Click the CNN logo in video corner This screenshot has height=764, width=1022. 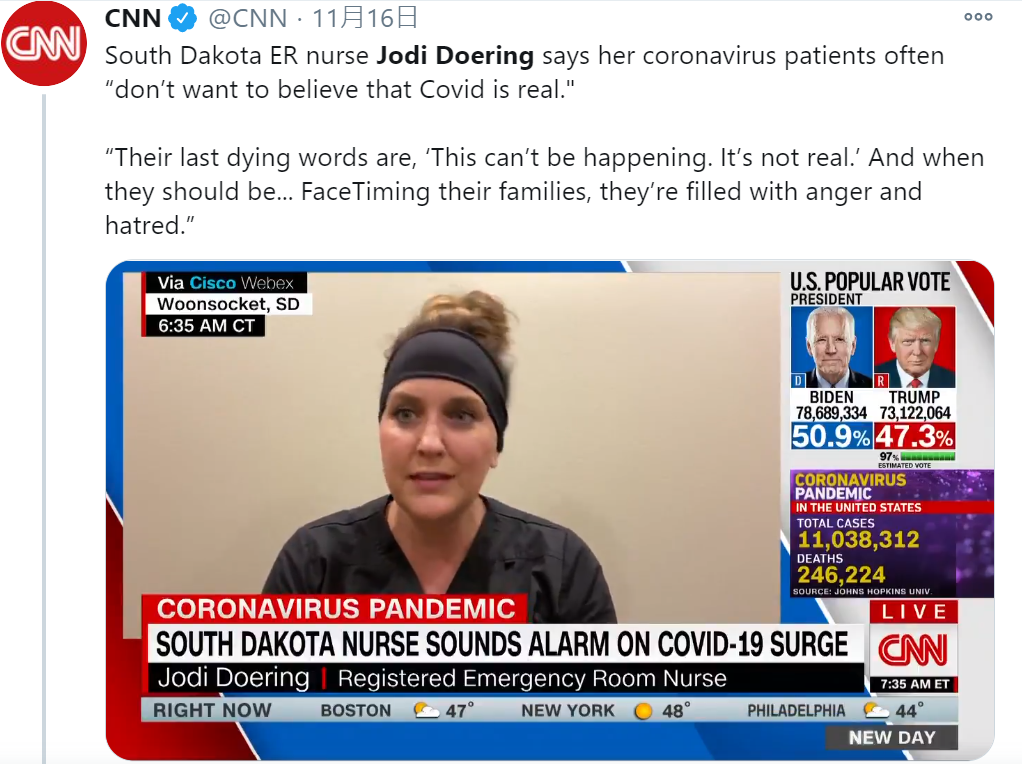913,650
